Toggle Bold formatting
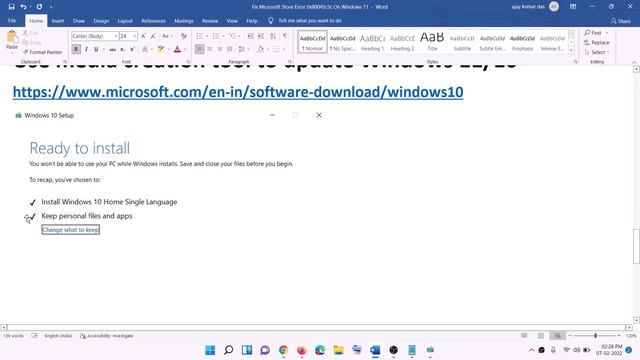The height and width of the screenshot is (360, 640). coord(76,49)
